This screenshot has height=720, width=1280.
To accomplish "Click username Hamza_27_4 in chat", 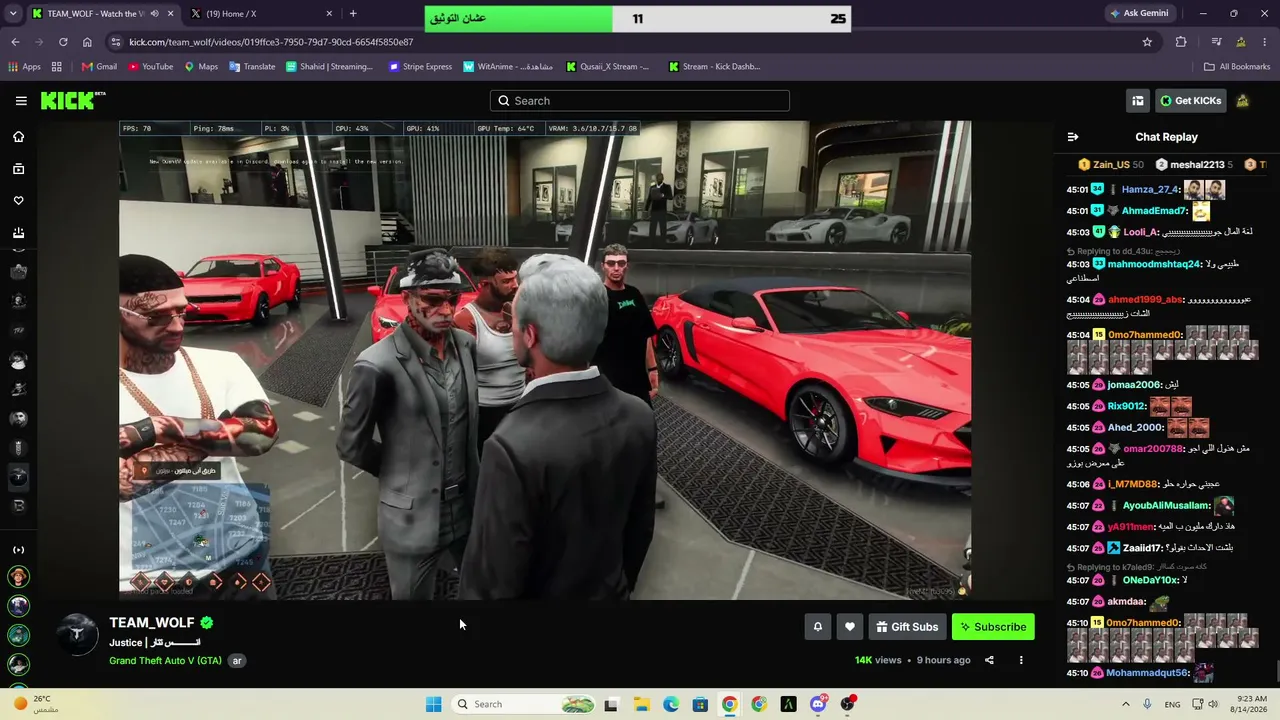I will (1150, 190).
